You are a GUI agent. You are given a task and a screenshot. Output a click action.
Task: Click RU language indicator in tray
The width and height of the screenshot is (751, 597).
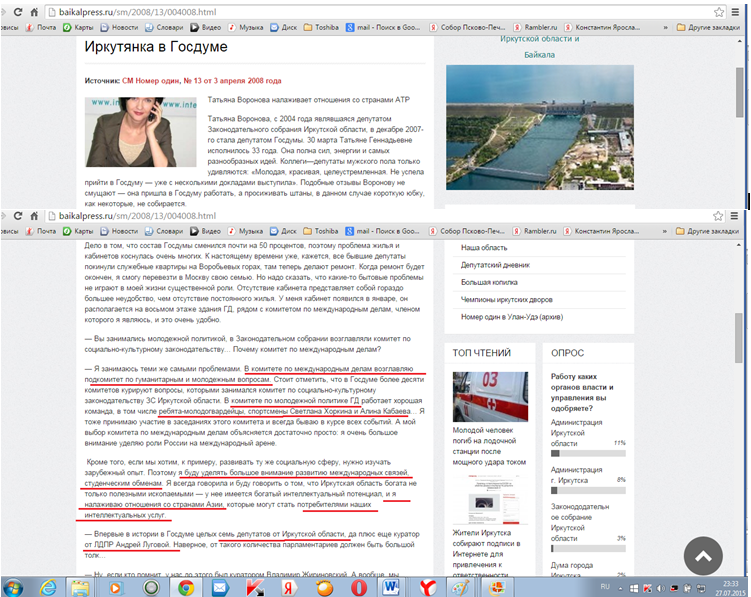(x=605, y=587)
